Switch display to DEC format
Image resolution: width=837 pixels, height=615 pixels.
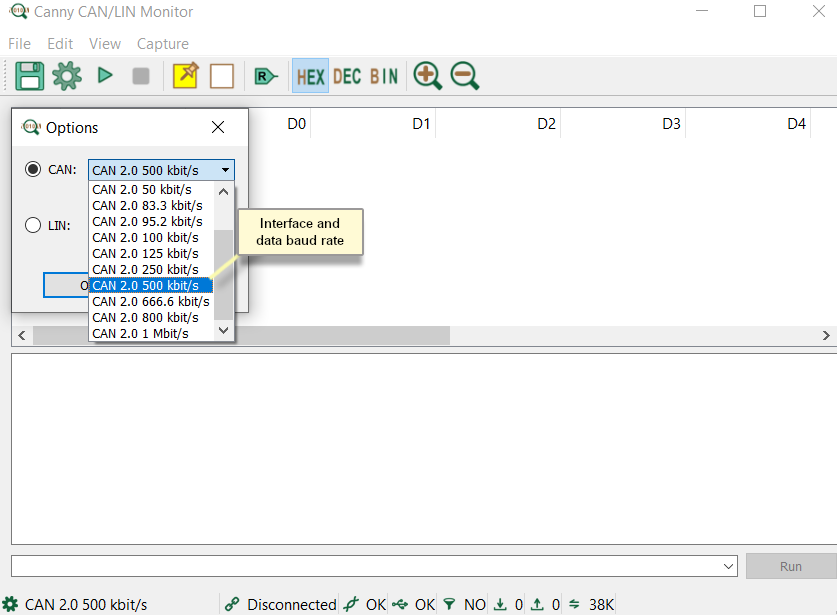coord(347,76)
